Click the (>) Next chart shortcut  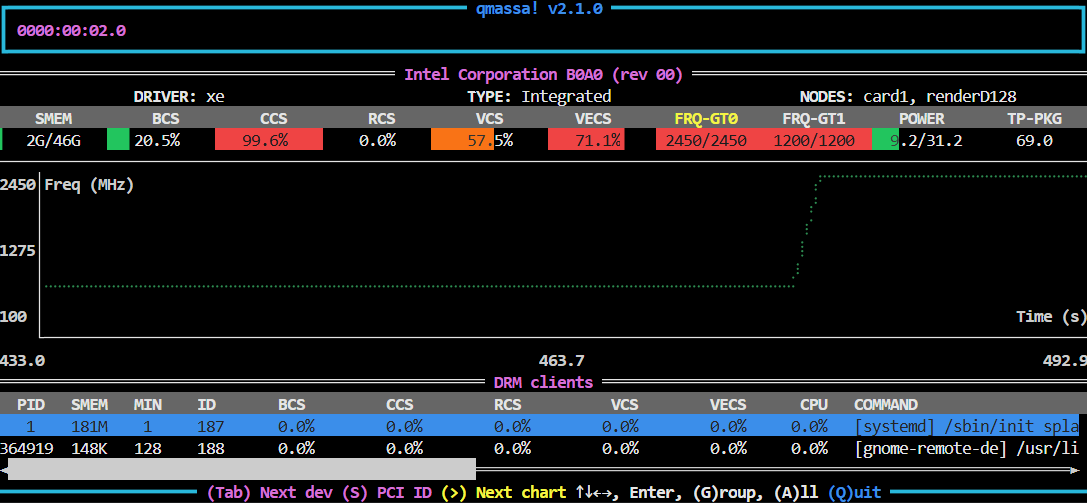[x=504, y=493]
